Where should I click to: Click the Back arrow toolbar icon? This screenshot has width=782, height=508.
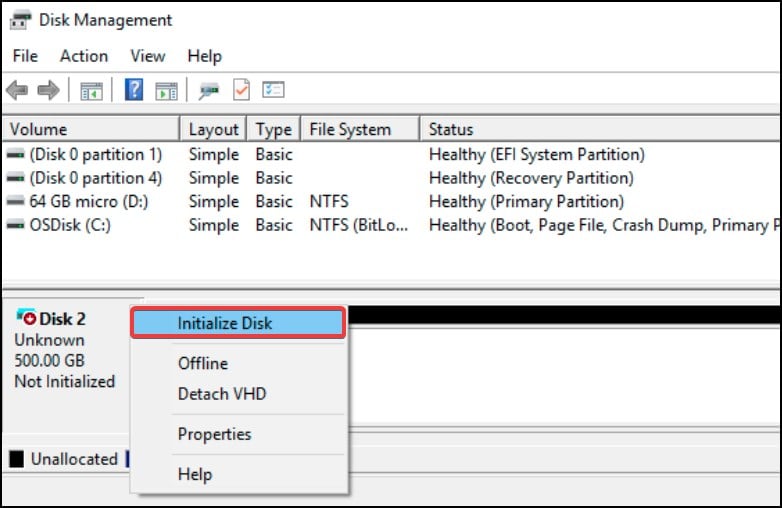[17, 90]
